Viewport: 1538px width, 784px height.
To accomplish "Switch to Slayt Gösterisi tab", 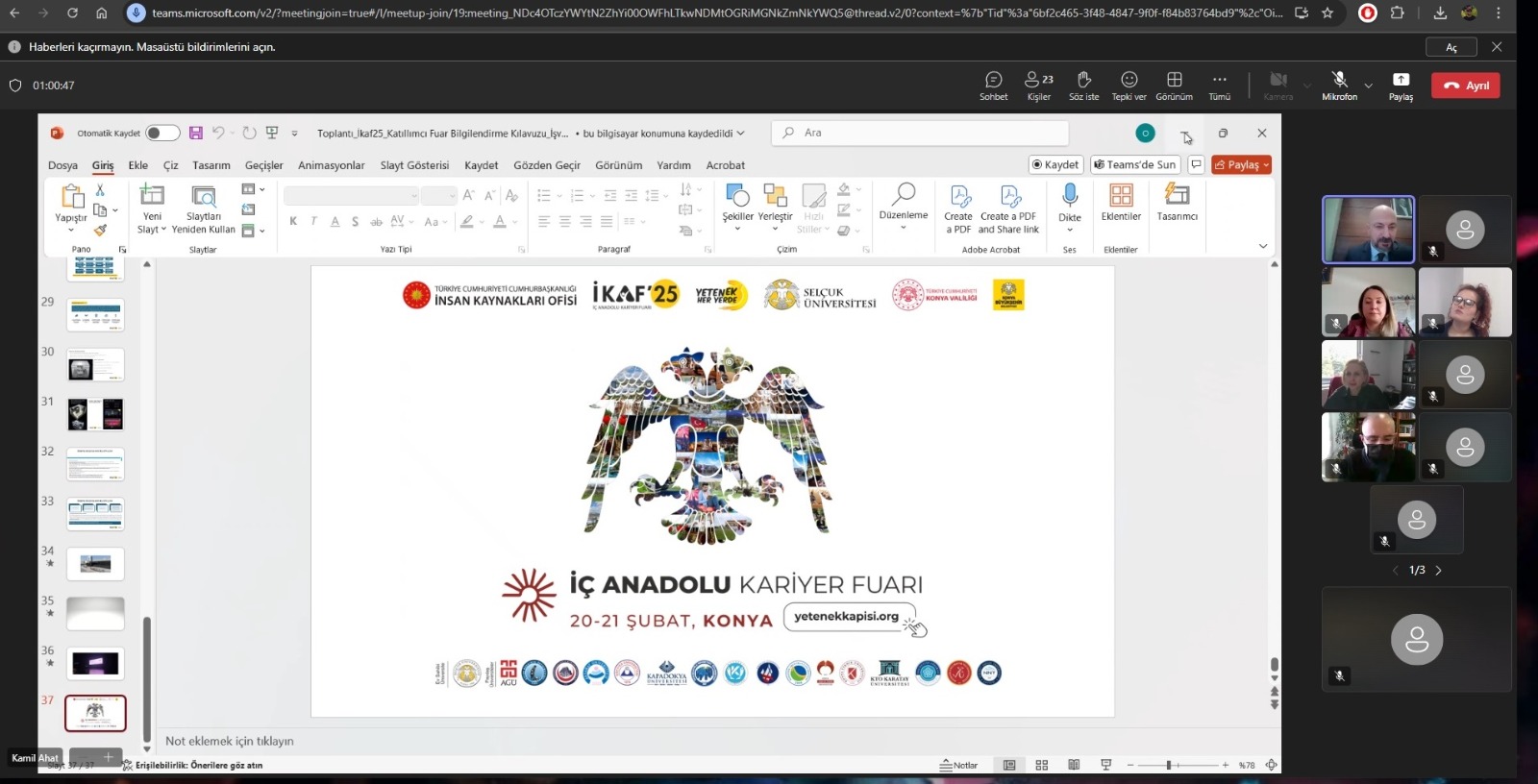I will coord(414,165).
